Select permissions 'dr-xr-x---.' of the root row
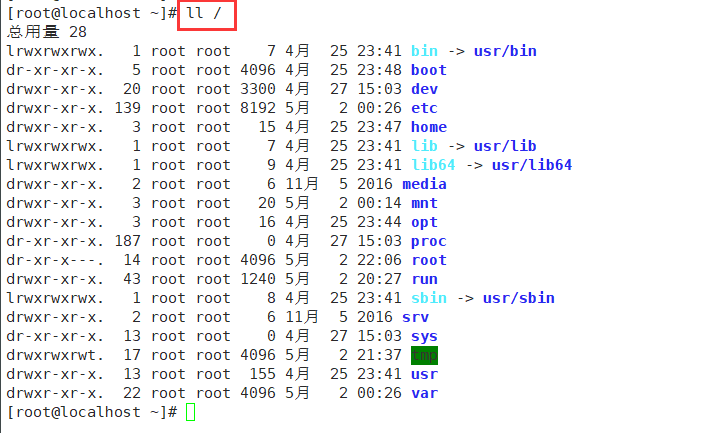707x433 pixels. pyautogui.click(x=55, y=260)
